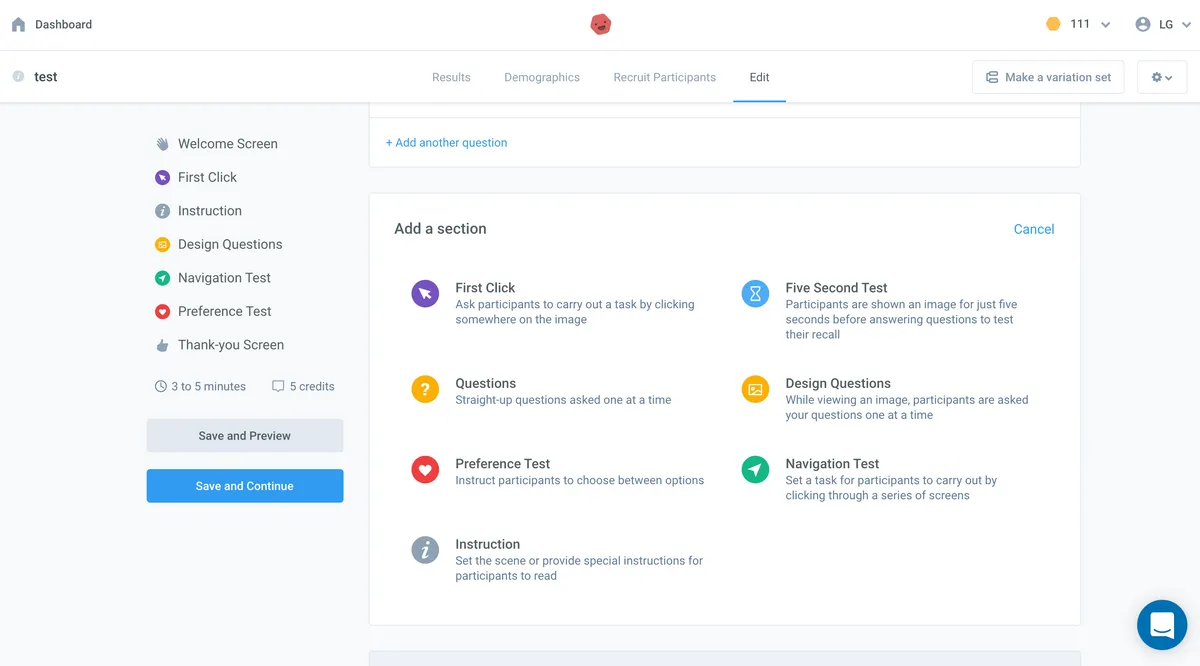Click the Thank-you Screen thumbs-up icon

coord(162,345)
